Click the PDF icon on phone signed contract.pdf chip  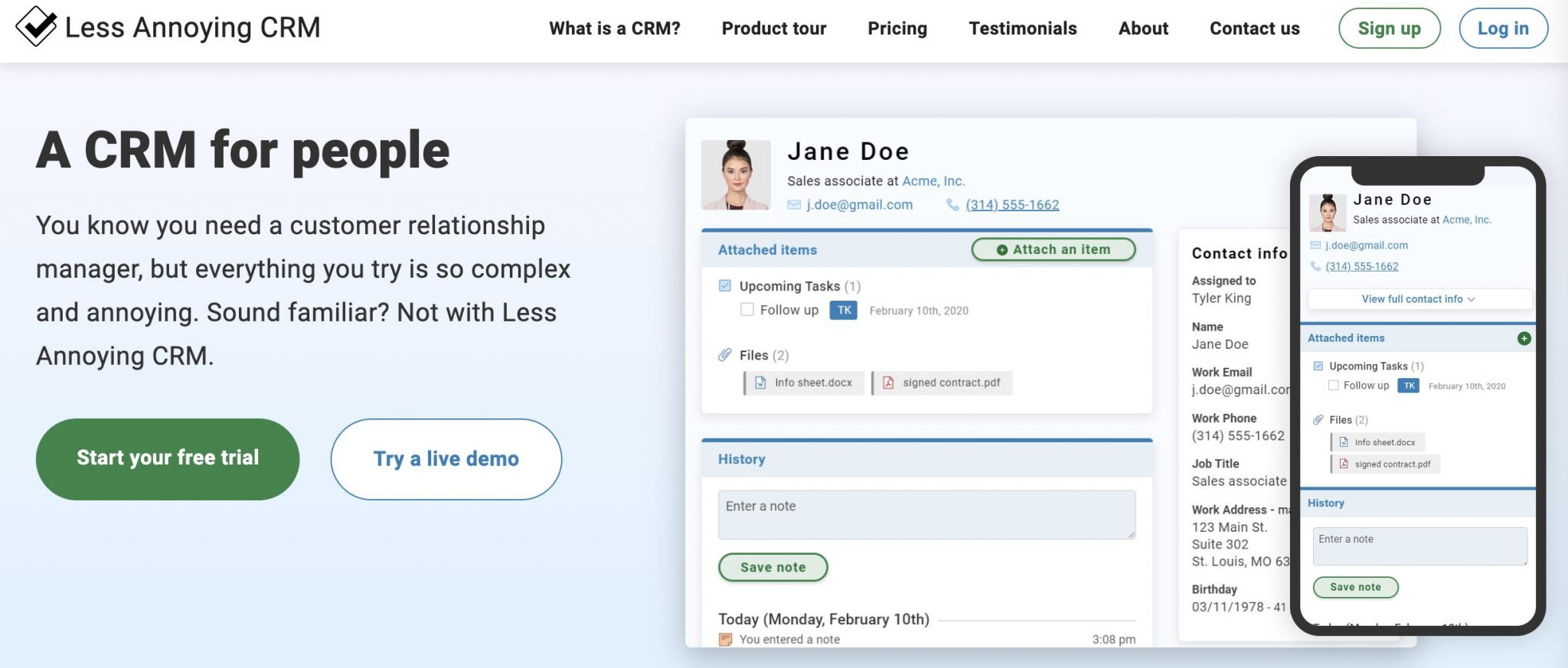point(1344,464)
